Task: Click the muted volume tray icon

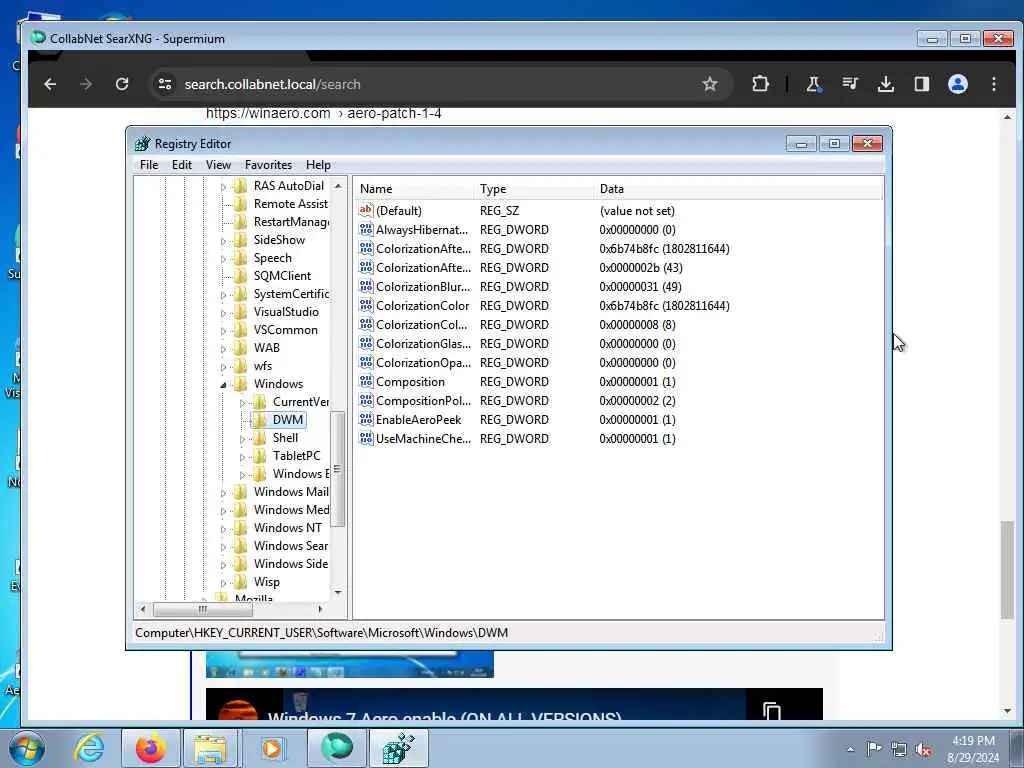Action: pos(923,750)
